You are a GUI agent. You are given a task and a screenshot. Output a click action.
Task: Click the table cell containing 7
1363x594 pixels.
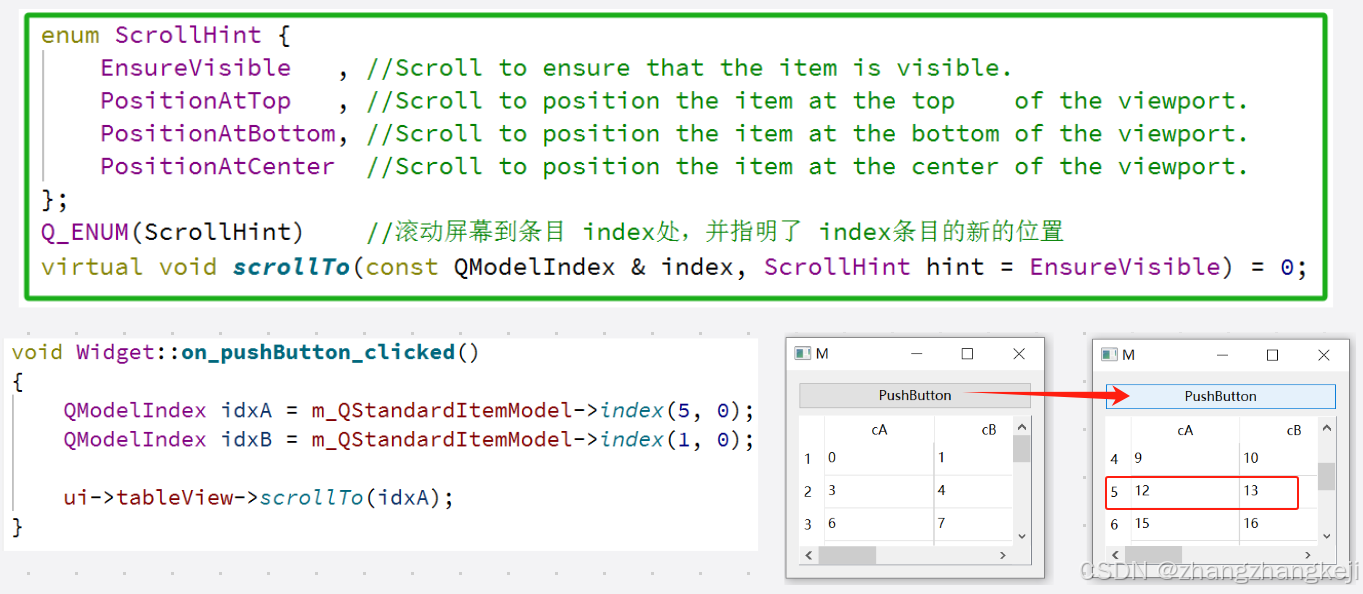974,524
